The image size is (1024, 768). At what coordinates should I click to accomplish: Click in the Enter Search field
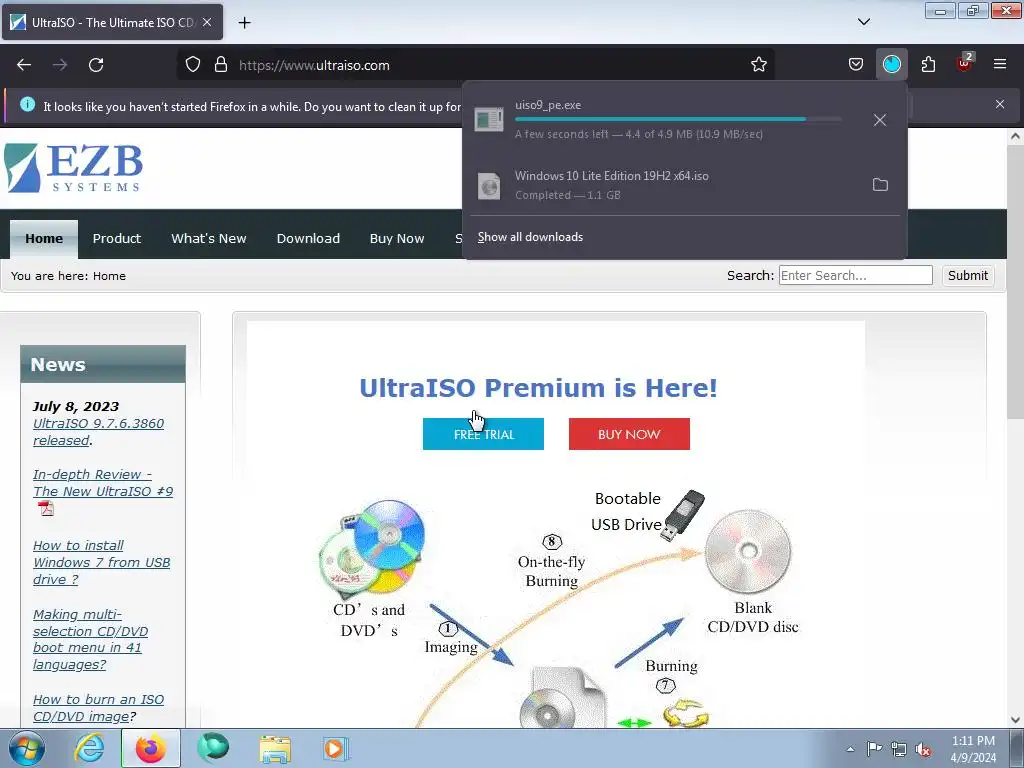coord(856,276)
